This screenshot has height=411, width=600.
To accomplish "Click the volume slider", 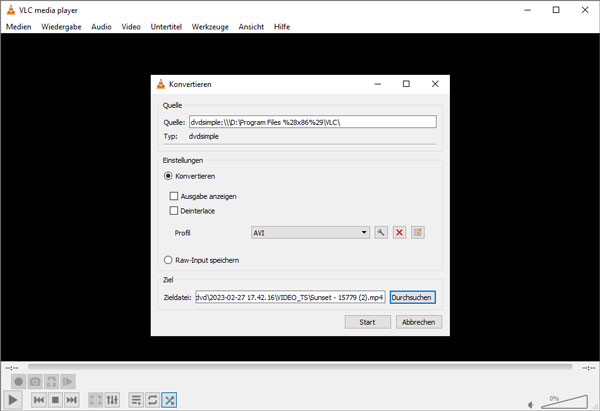I will (x=564, y=402).
